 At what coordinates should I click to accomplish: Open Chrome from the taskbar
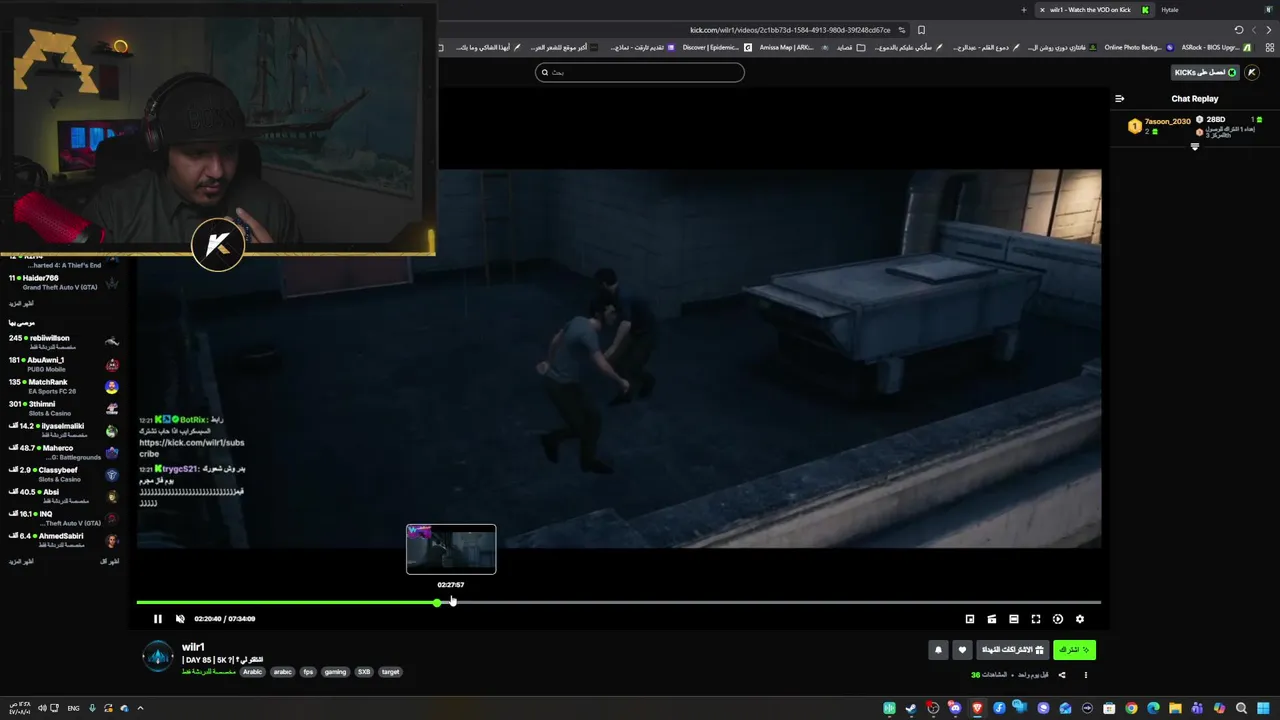(x=1131, y=708)
